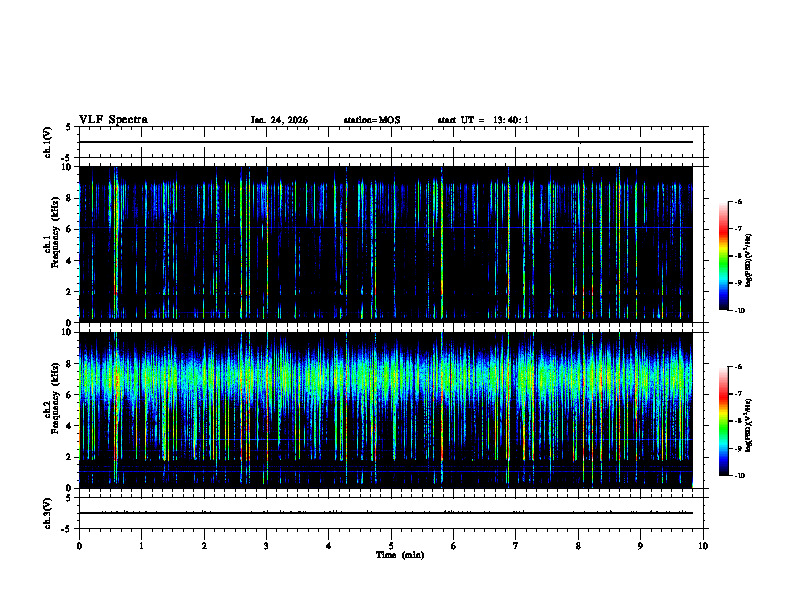Click the "station=MOS" header label
This screenshot has height=612, width=792.
[x=372, y=120]
